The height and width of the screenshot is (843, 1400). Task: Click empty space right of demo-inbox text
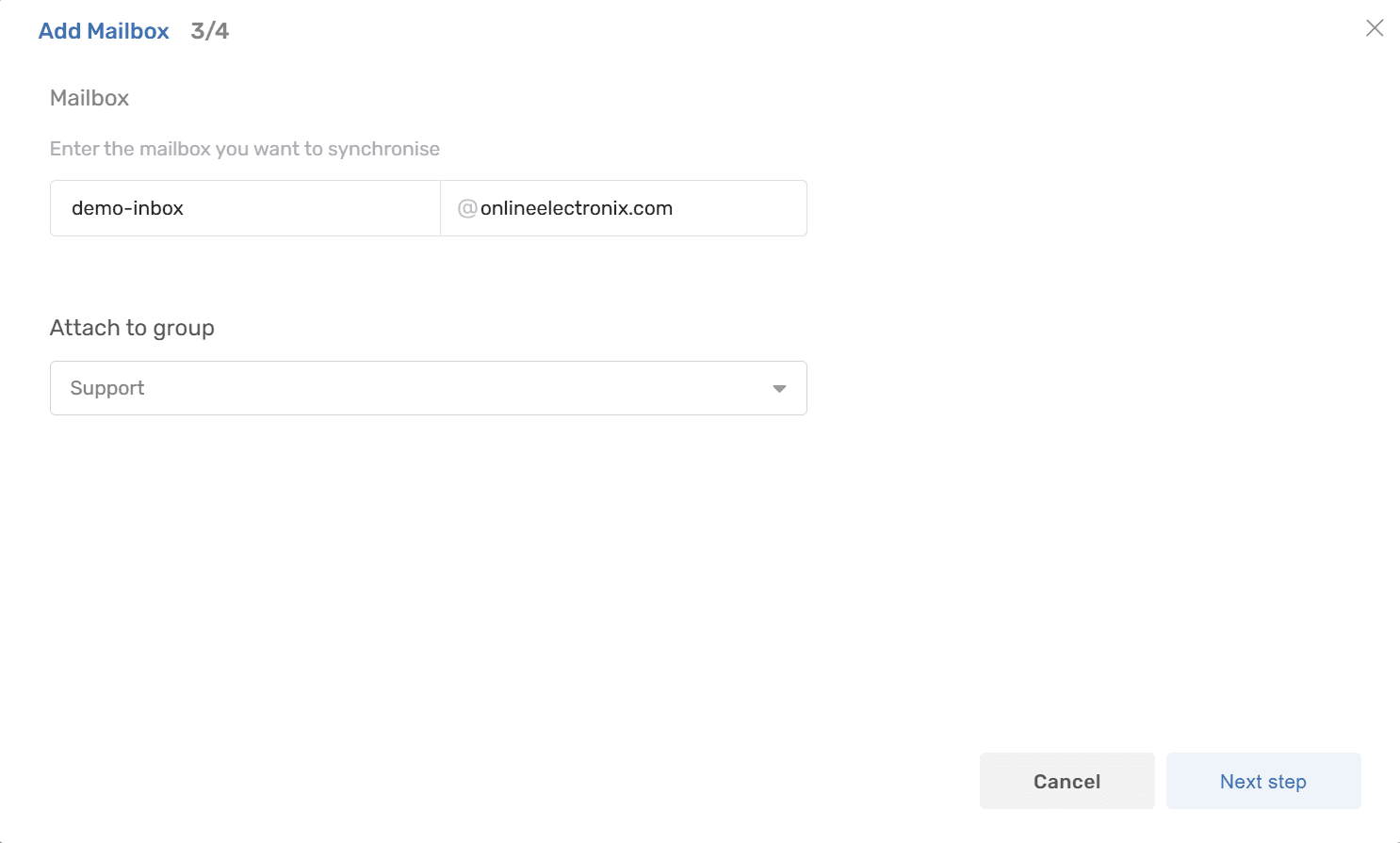[311, 208]
